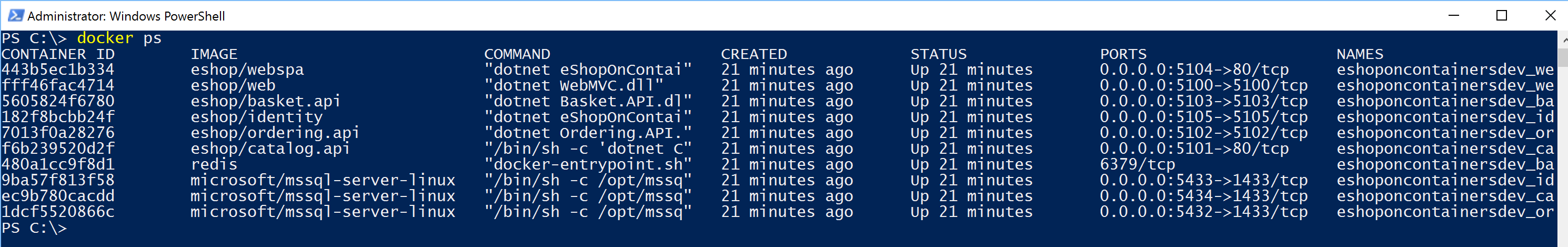
Task: Click the eshop/webspa image name
Action: tap(247, 70)
